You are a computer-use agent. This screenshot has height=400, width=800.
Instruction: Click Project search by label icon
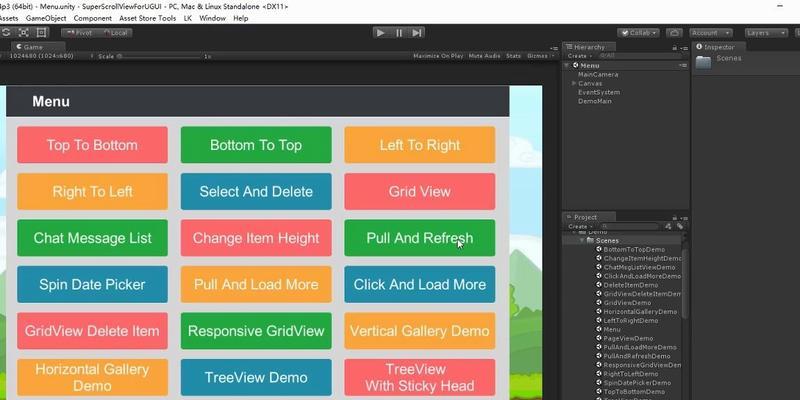[680, 227]
